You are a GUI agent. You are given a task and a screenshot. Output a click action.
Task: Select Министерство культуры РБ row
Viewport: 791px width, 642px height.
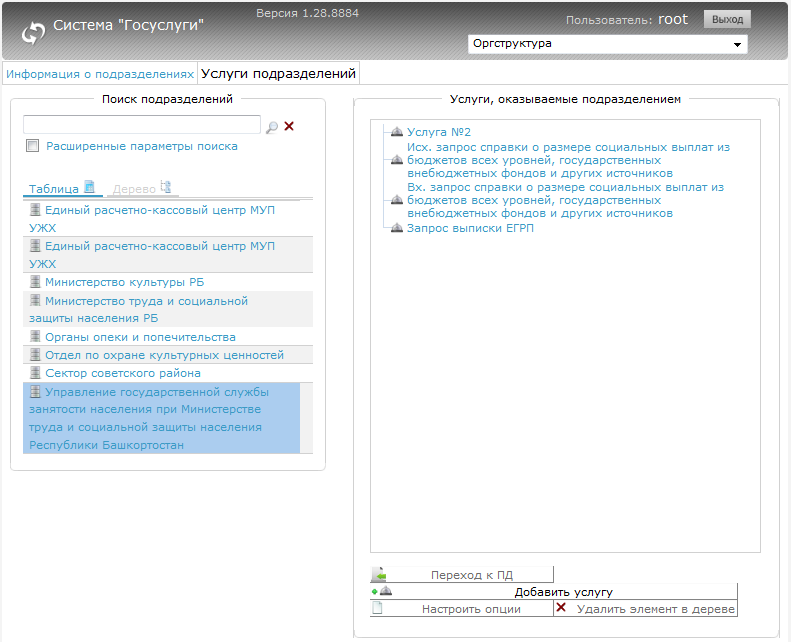tap(168, 282)
